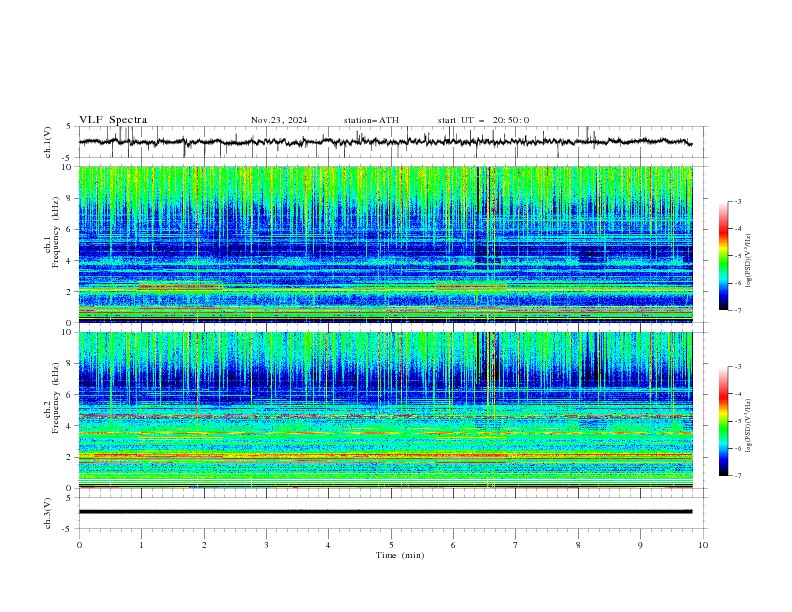Click the "station=ATH" header label
Screen dimensions: 792x612
[371, 120]
